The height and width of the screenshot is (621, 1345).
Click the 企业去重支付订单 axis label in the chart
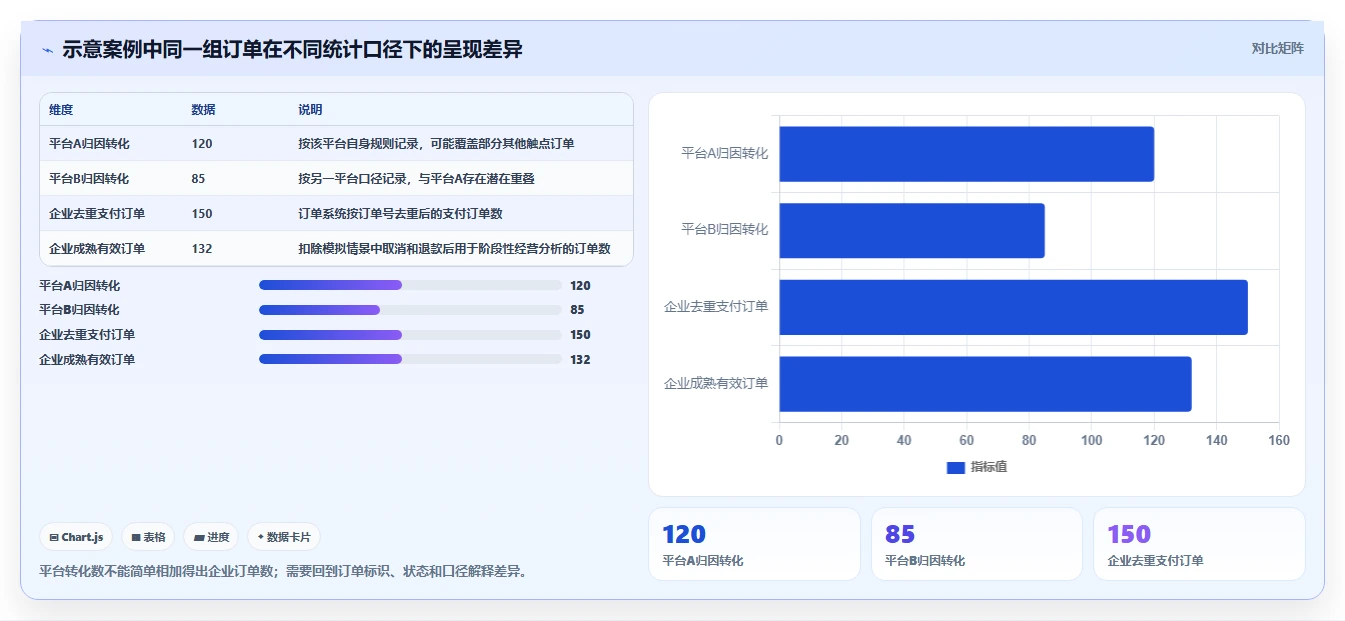716,306
